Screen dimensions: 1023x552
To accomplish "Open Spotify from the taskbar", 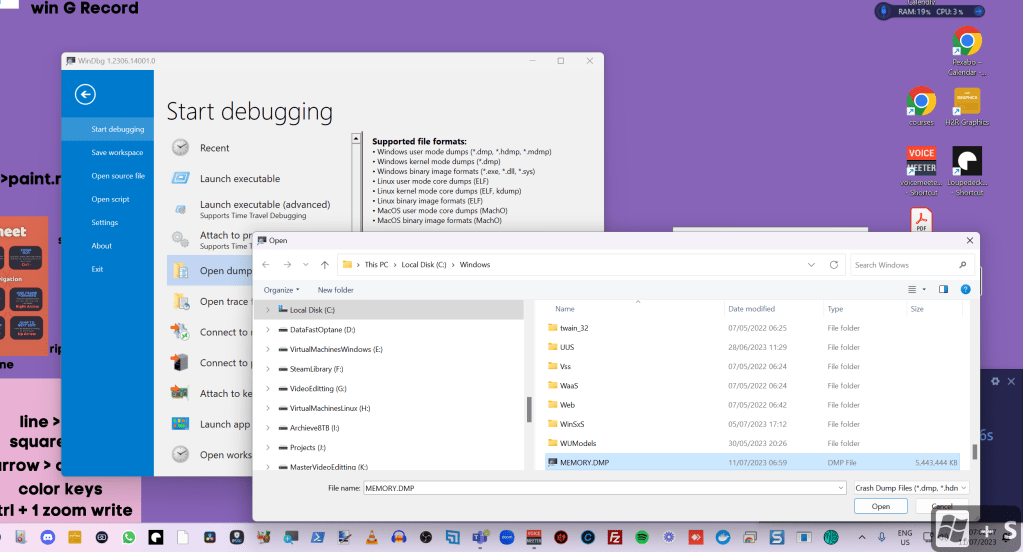I will pyautogui.click(x=641, y=537).
